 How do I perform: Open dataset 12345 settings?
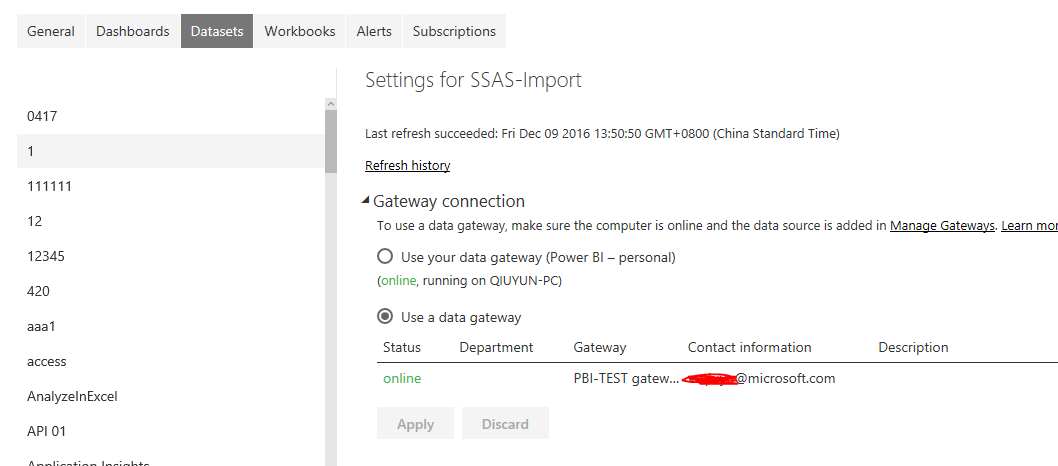click(171, 256)
